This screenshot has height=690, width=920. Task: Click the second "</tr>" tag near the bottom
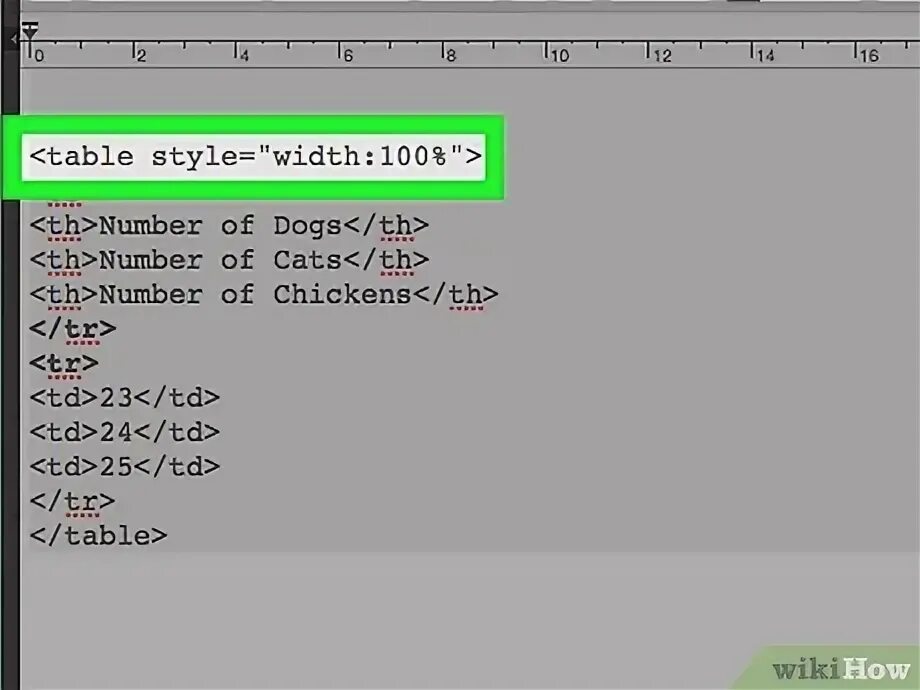pyautogui.click(x=73, y=500)
